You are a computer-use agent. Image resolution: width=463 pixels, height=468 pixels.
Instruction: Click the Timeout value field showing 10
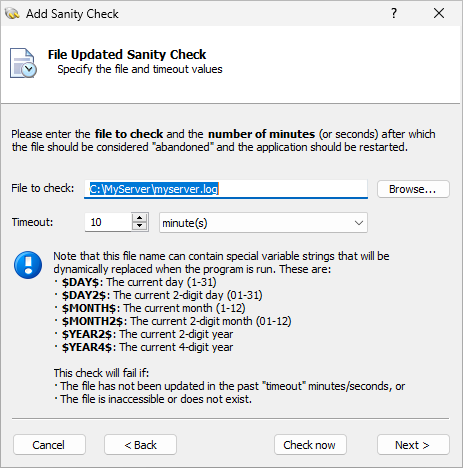point(108,222)
